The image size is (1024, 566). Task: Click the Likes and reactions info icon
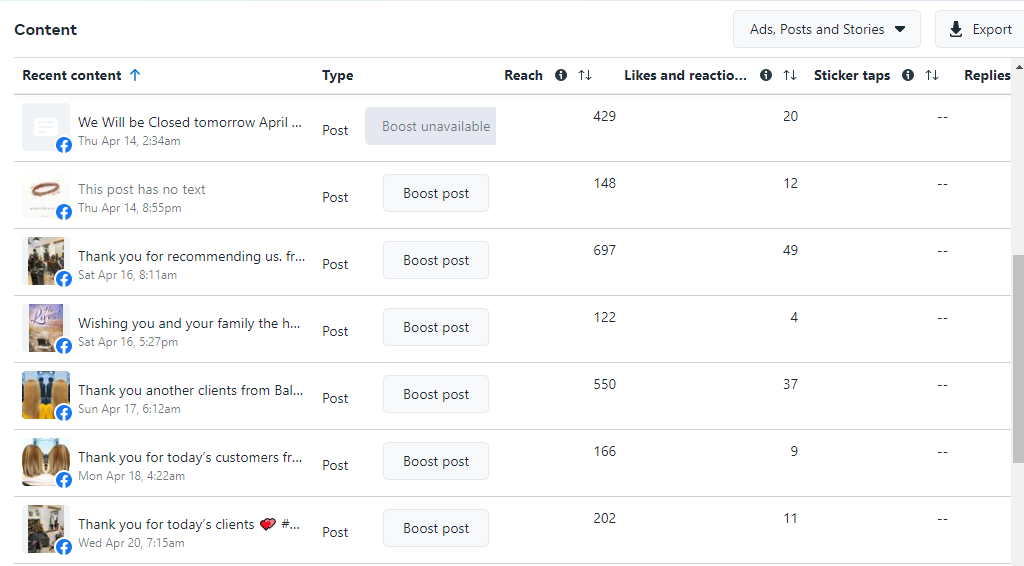[x=766, y=75]
